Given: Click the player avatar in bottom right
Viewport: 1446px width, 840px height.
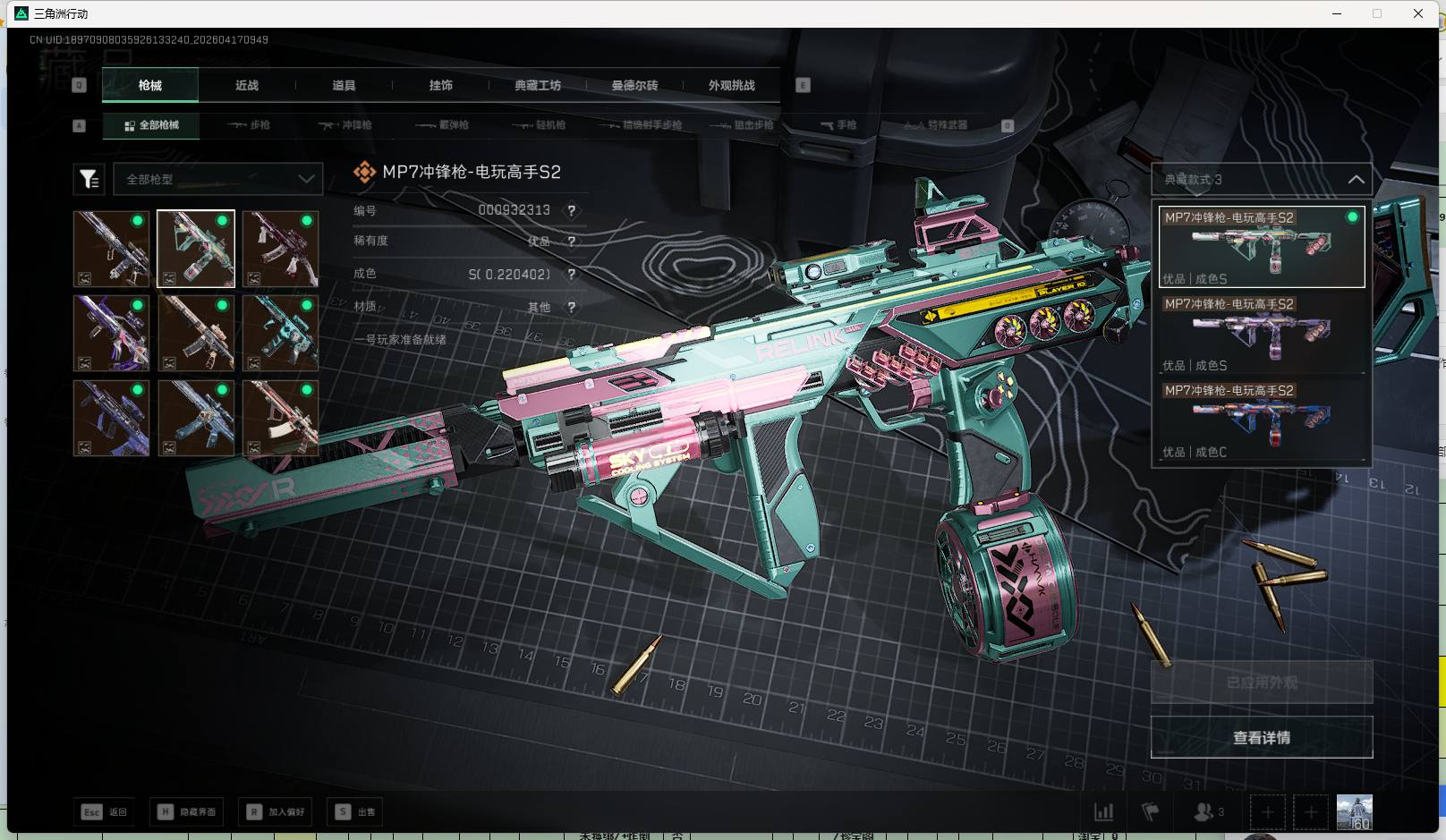Looking at the screenshot, I should coord(1354,812).
